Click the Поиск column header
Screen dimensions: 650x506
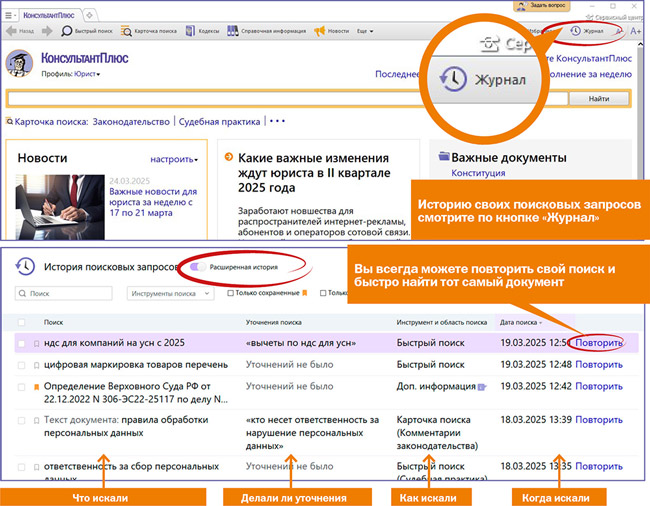click(x=53, y=322)
